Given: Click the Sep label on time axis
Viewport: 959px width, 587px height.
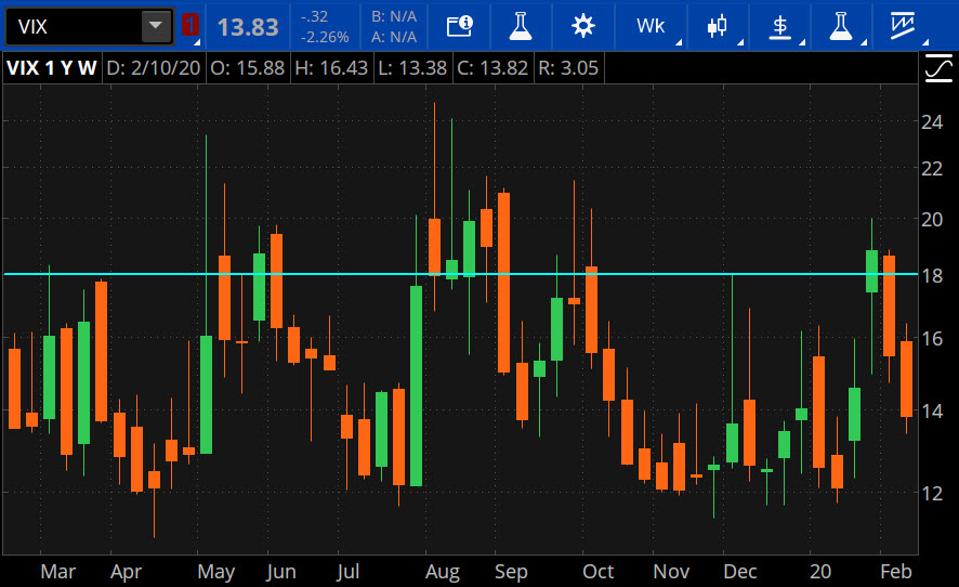Looking at the screenshot, I should pos(511,571).
